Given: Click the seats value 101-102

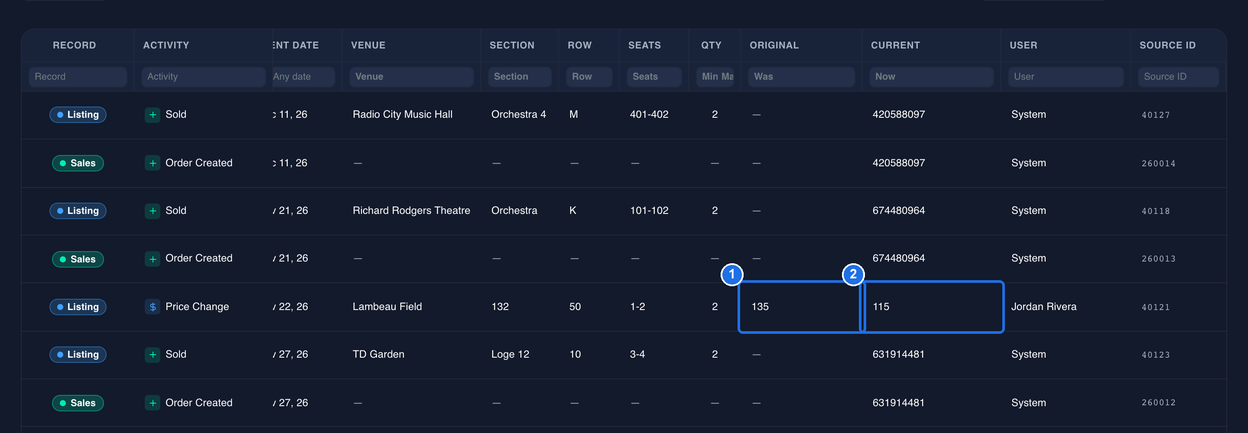Looking at the screenshot, I should [648, 211].
